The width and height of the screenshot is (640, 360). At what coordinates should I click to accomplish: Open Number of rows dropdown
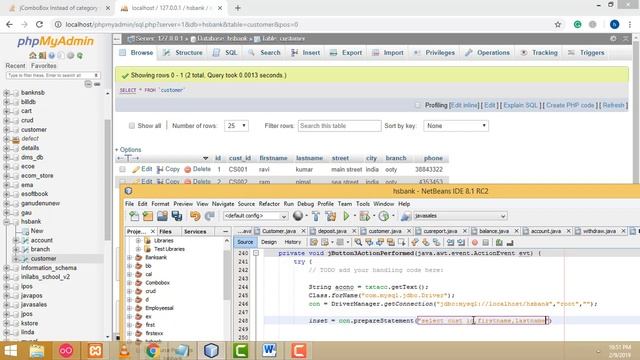pyautogui.click(x=236, y=126)
